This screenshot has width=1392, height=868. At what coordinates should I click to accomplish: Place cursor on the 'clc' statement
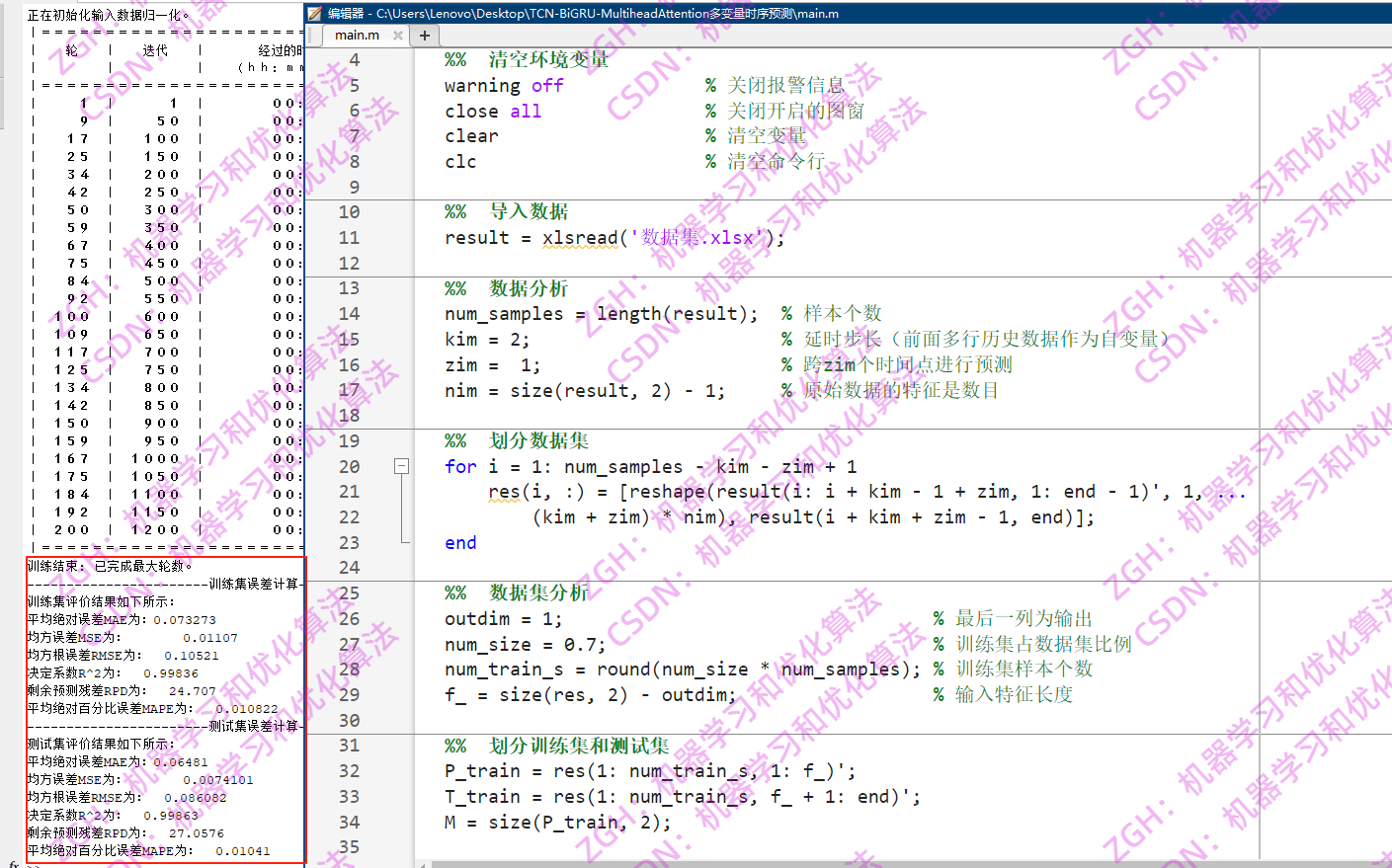[x=460, y=162]
